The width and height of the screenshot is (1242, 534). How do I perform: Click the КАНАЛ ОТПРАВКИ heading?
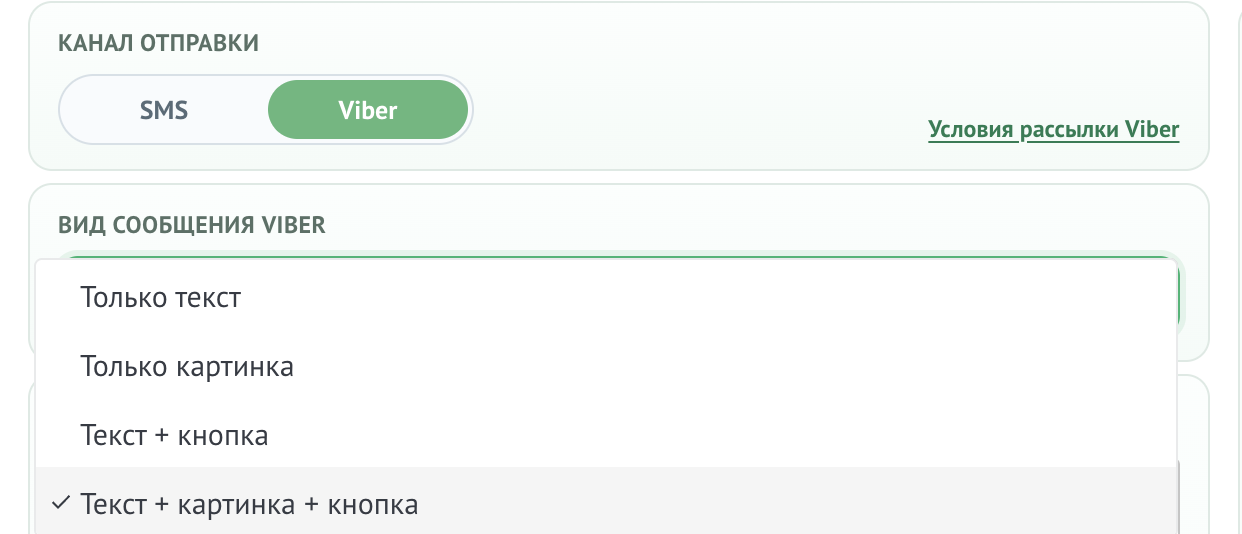click(x=159, y=43)
